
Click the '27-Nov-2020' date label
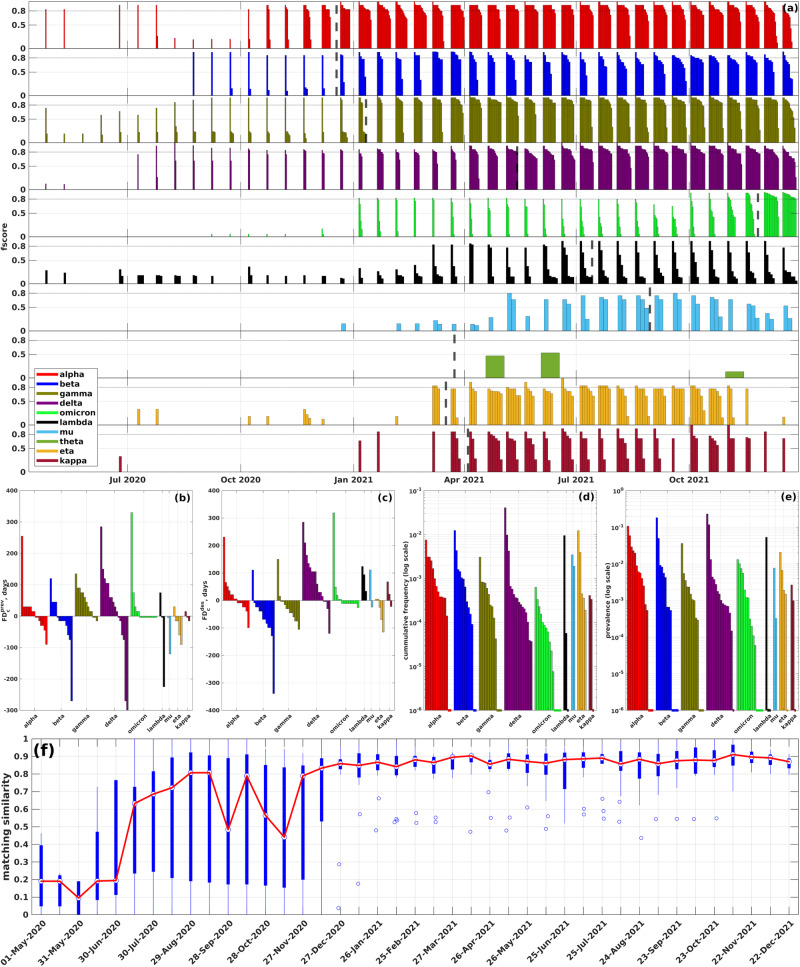286,942
